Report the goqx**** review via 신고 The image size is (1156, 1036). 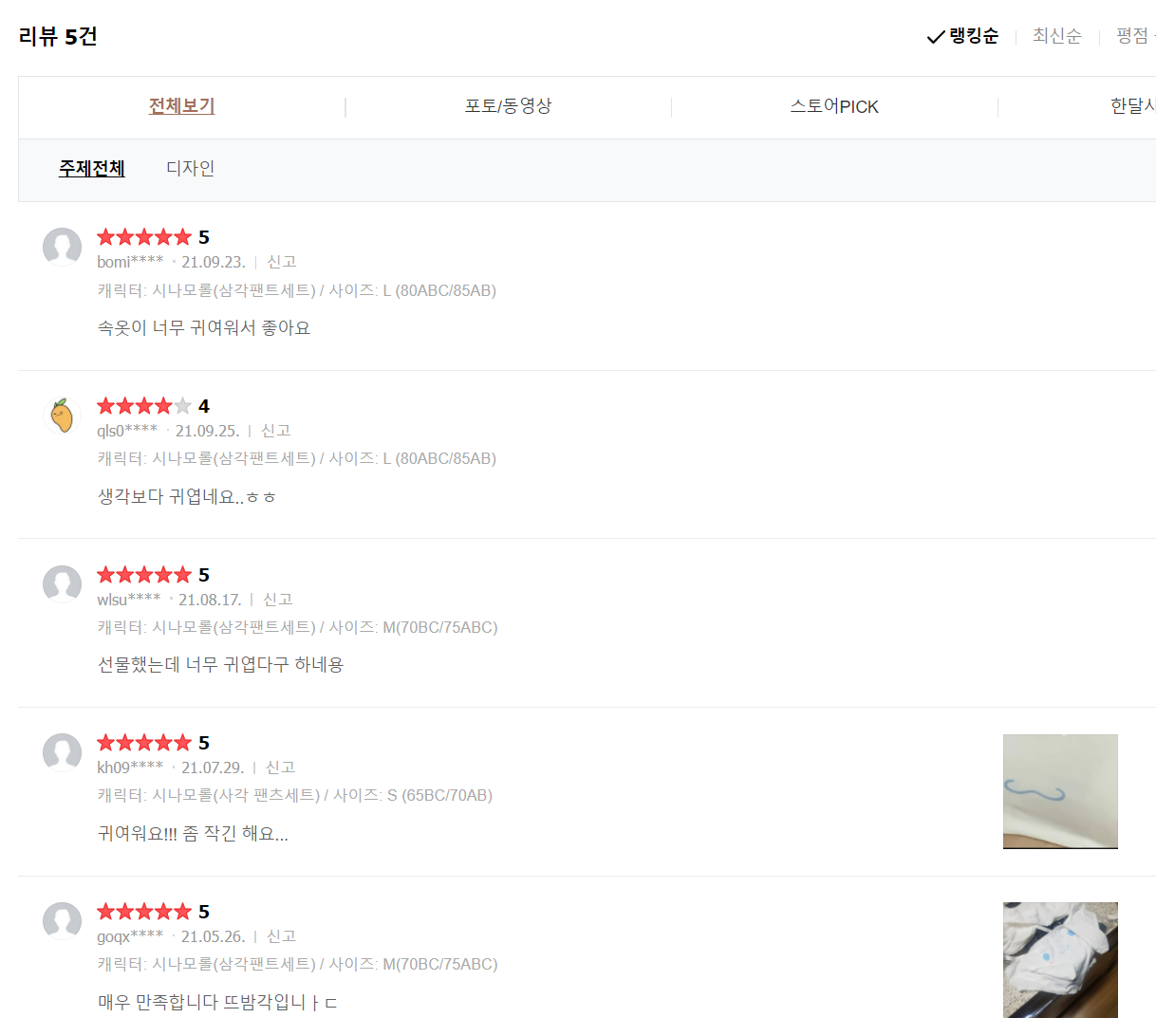click(x=281, y=936)
